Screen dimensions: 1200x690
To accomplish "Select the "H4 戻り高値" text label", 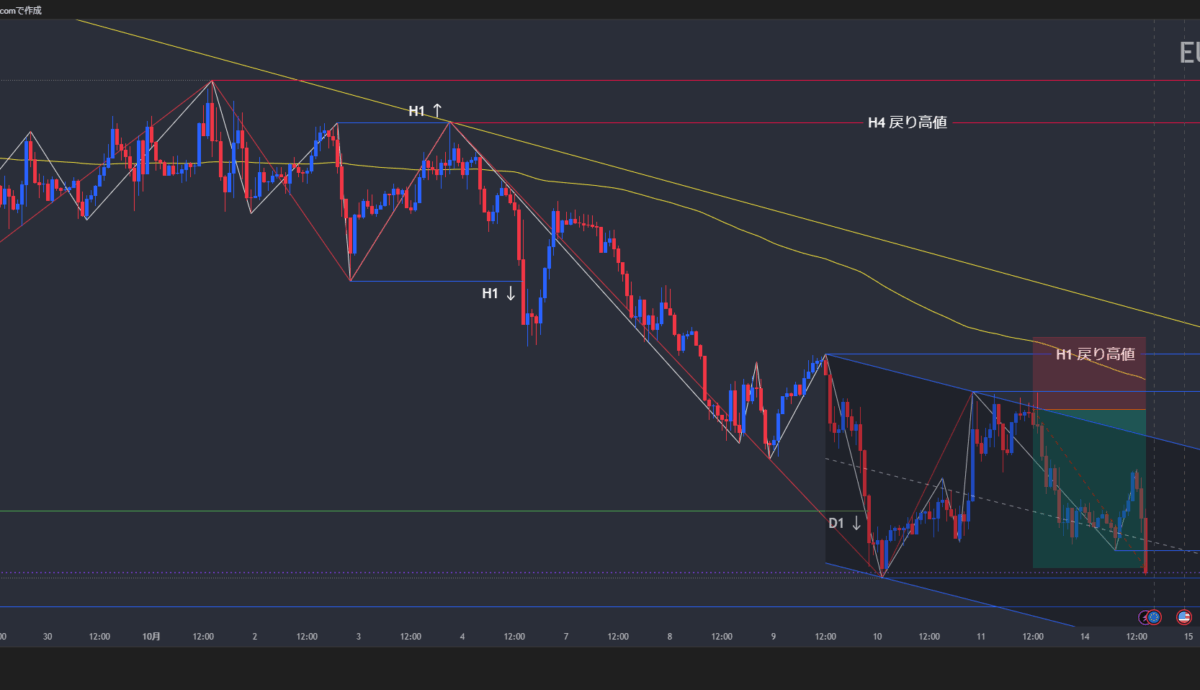I will tap(907, 123).
